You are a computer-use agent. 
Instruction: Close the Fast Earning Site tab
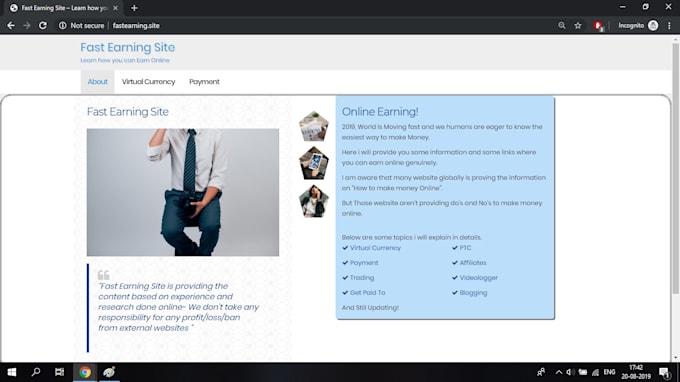point(115,8)
